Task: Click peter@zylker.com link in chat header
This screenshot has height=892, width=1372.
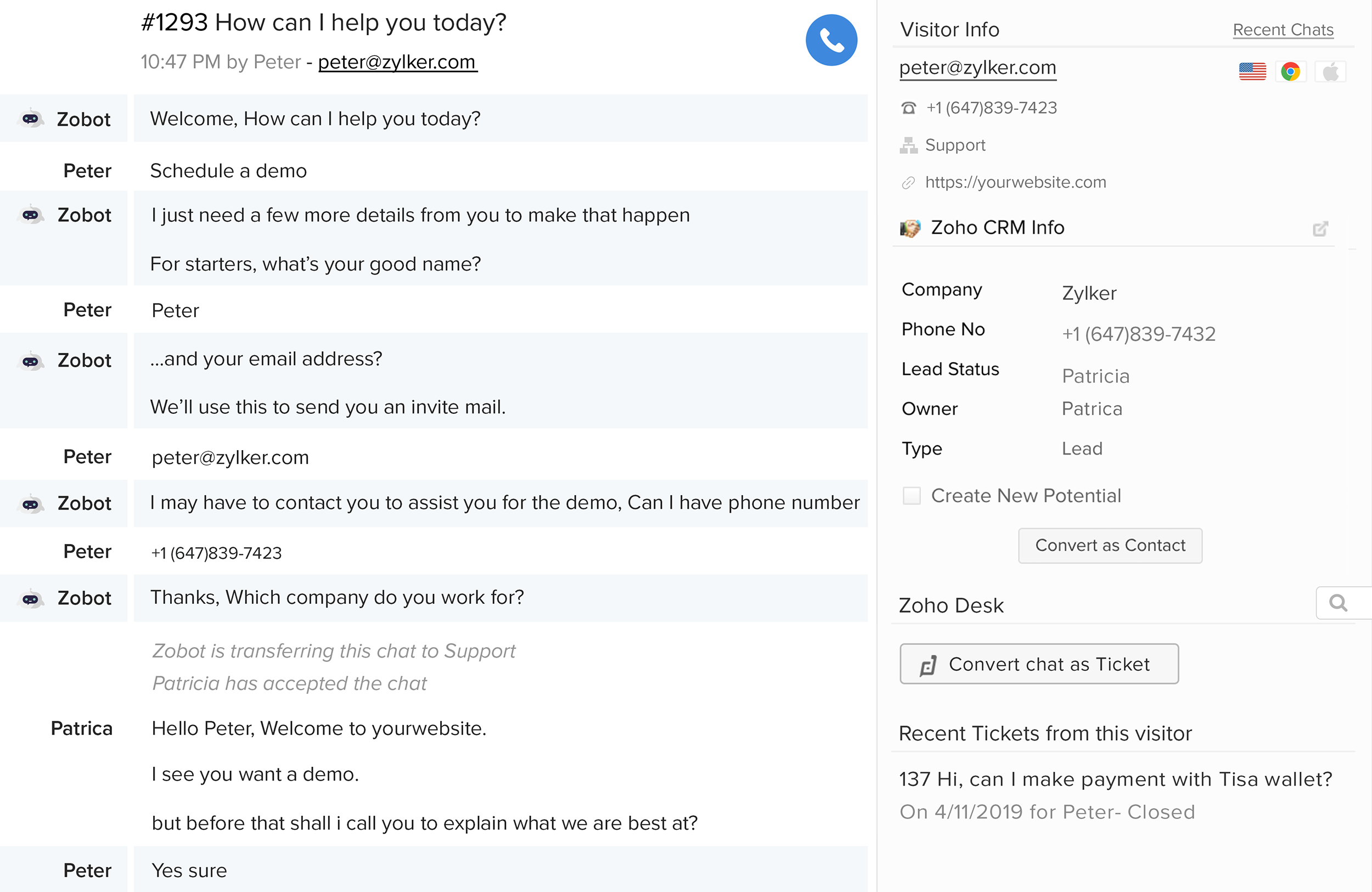Action: (x=397, y=61)
